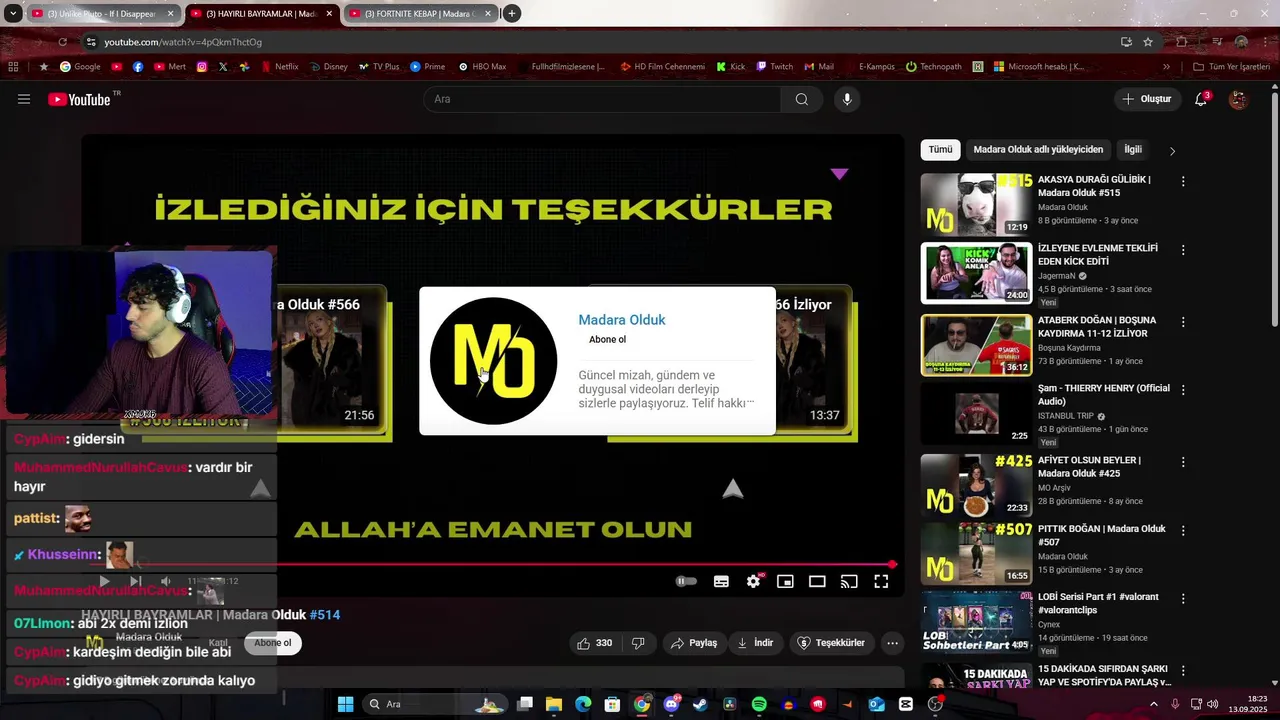Open AKASYA DURAĞI GÜLİBİK #515 video title
This screenshot has height=720, width=1280.
click(1094, 186)
